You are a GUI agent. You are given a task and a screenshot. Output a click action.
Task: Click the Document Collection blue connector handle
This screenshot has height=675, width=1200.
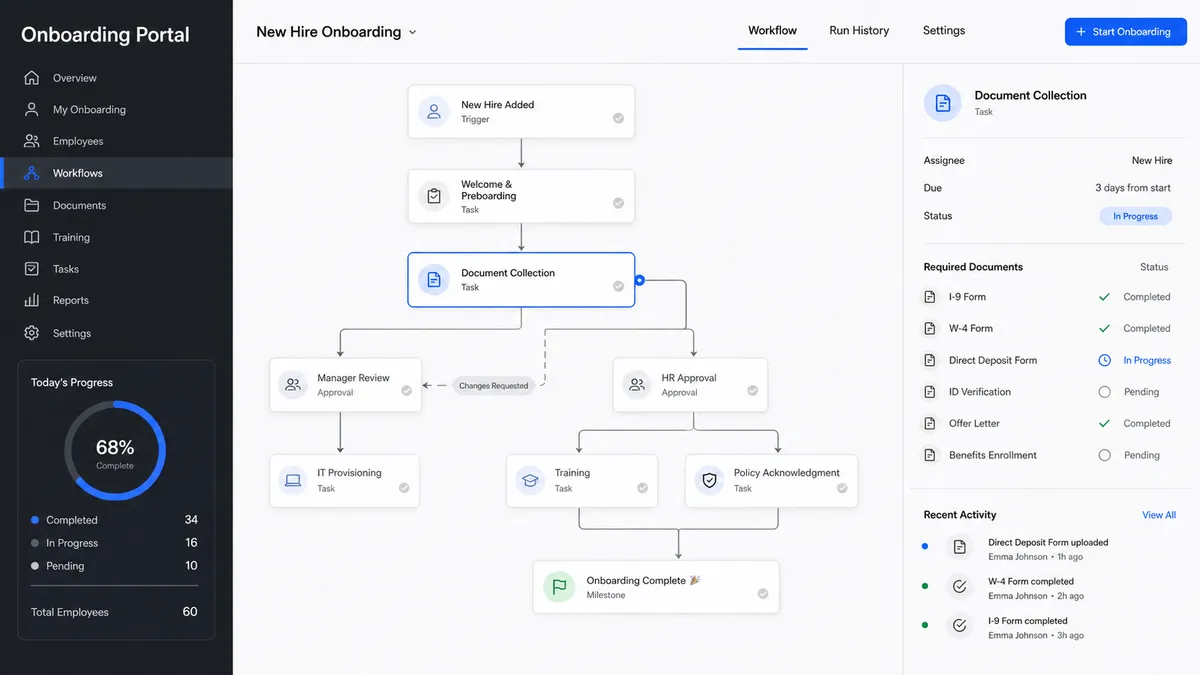[639, 280]
